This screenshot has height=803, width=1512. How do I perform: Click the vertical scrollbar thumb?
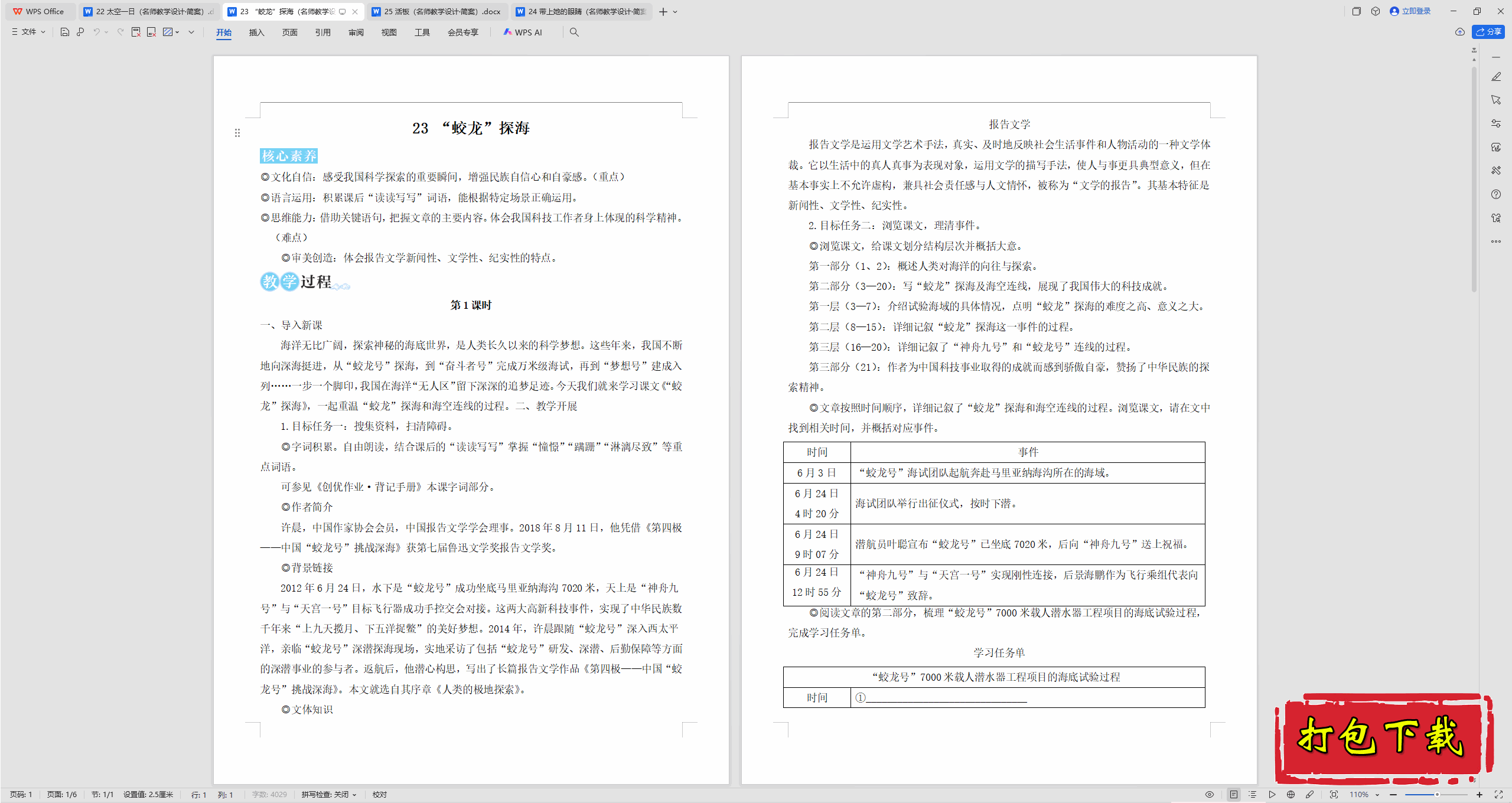point(1474,179)
